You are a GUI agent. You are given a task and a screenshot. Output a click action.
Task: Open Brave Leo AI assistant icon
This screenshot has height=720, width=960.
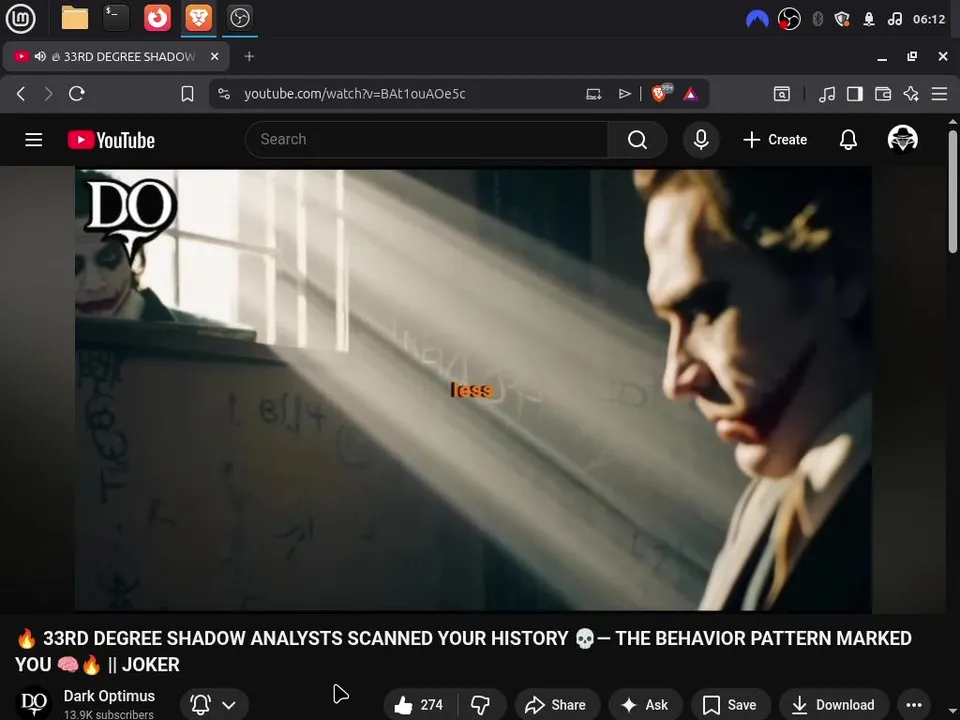[911, 94]
